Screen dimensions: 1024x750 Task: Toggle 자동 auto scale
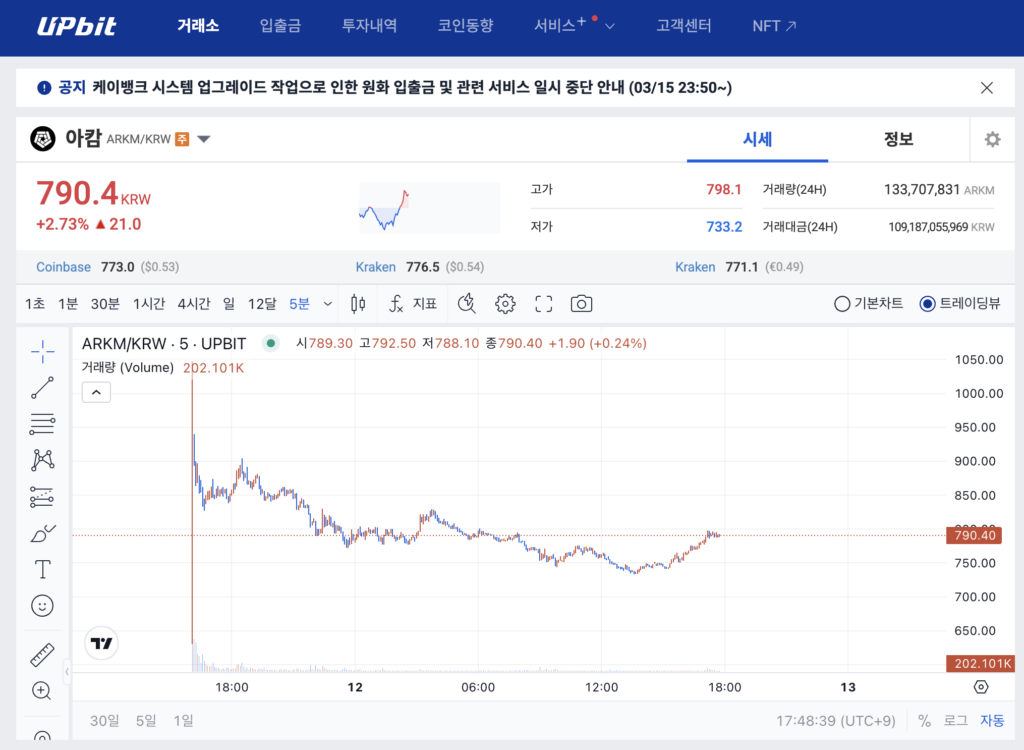click(x=992, y=721)
